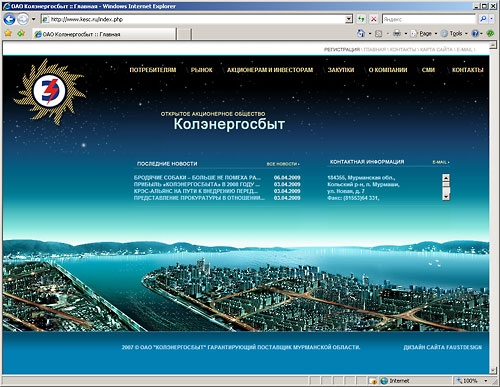Click footer text '2007 © ОАО "КОЛЭНЕРГОСБЫТ"'
Viewport: 500px width, 387px height.
[163, 347]
